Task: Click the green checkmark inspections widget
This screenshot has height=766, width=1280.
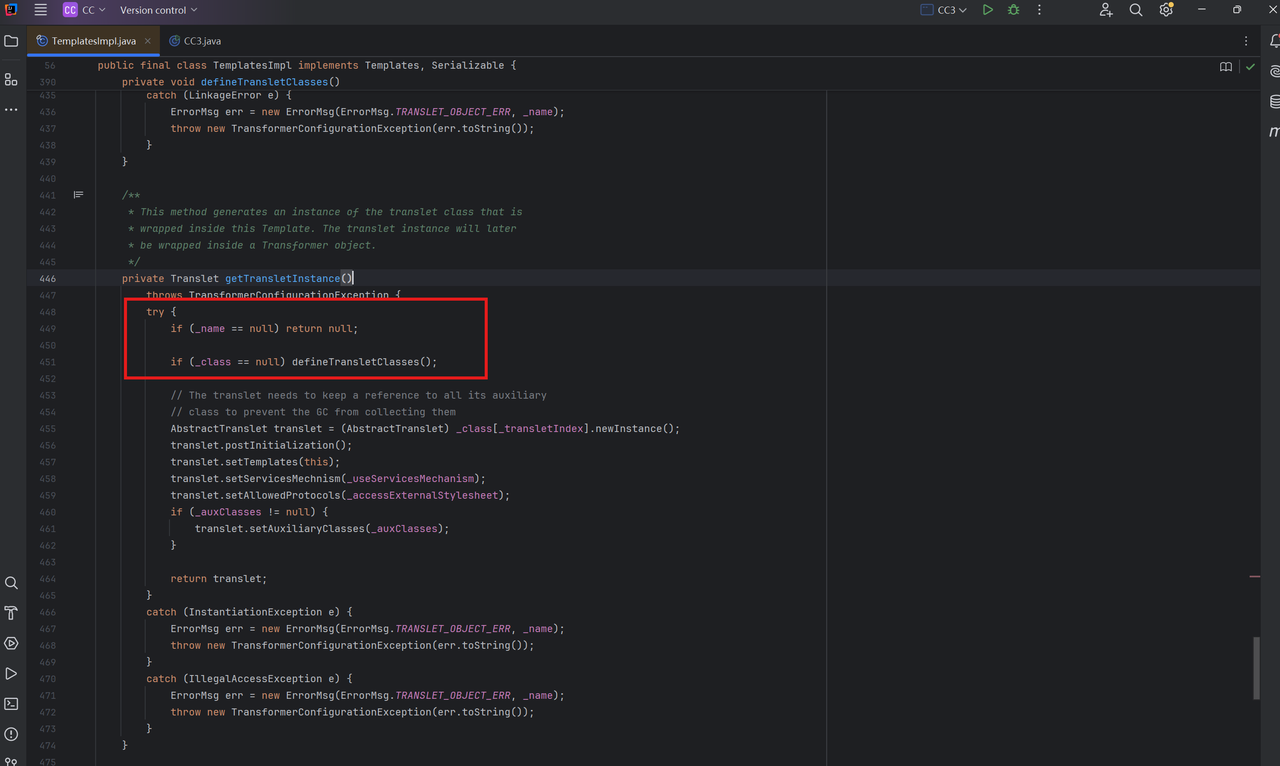Action: (1250, 67)
